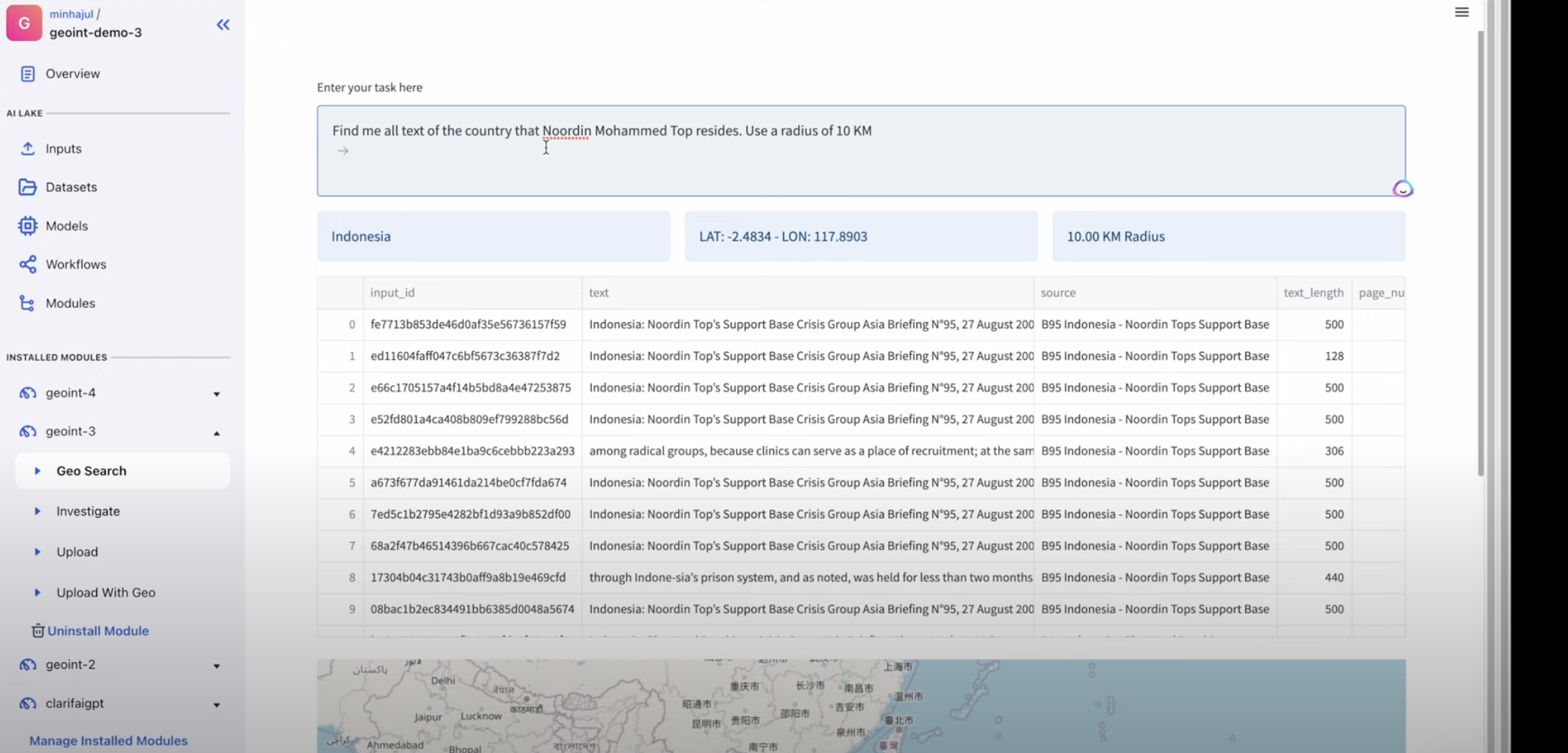Click the geoint-3 module icon
This screenshot has width=1568, height=753.
click(x=27, y=431)
